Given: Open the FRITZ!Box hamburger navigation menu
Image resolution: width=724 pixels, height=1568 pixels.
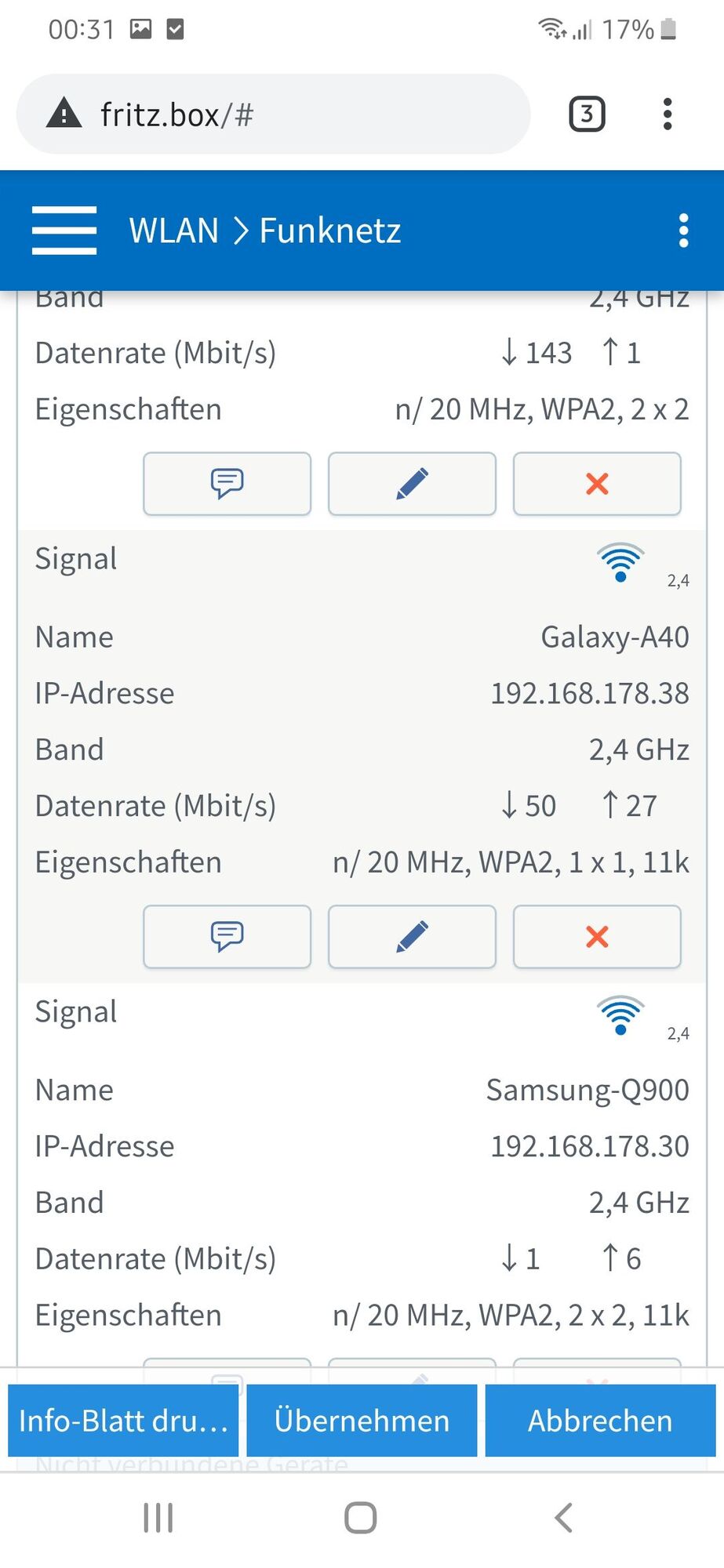Looking at the screenshot, I should pyautogui.click(x=64, y=230).
